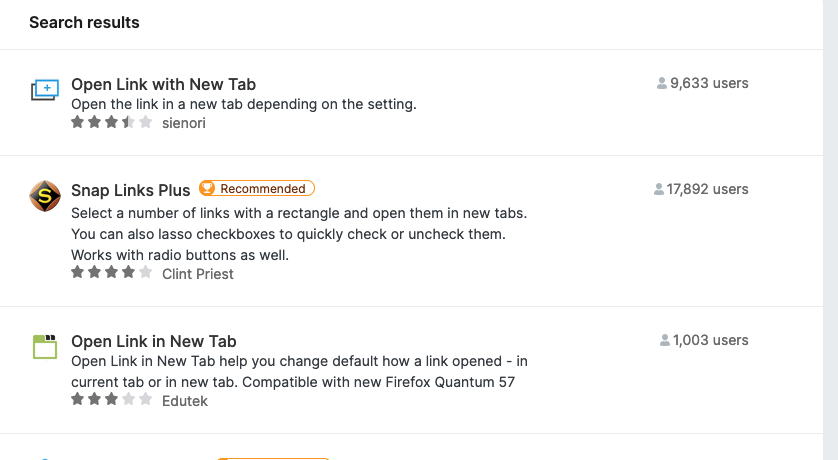This screenshot has width=838, height=460.
Task: Open the "Open Link with New Tab" title link
Action: coord(163,85)
